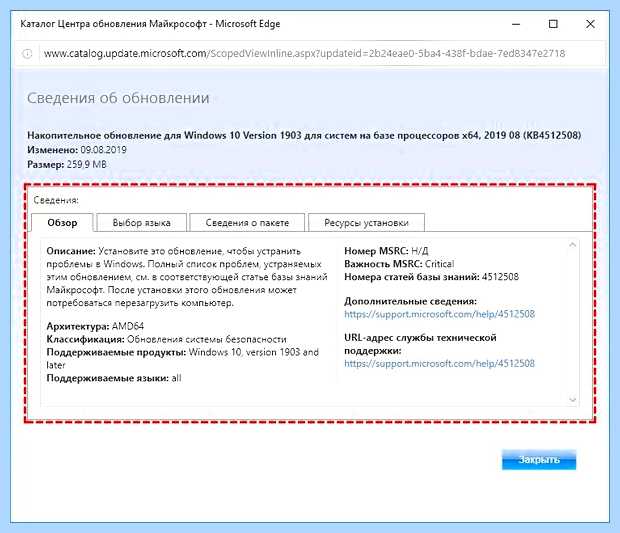The image size is (620, 533).
Task: Select the Описание paragraph text
Action: pyautogui.click(x=187, y=277)
